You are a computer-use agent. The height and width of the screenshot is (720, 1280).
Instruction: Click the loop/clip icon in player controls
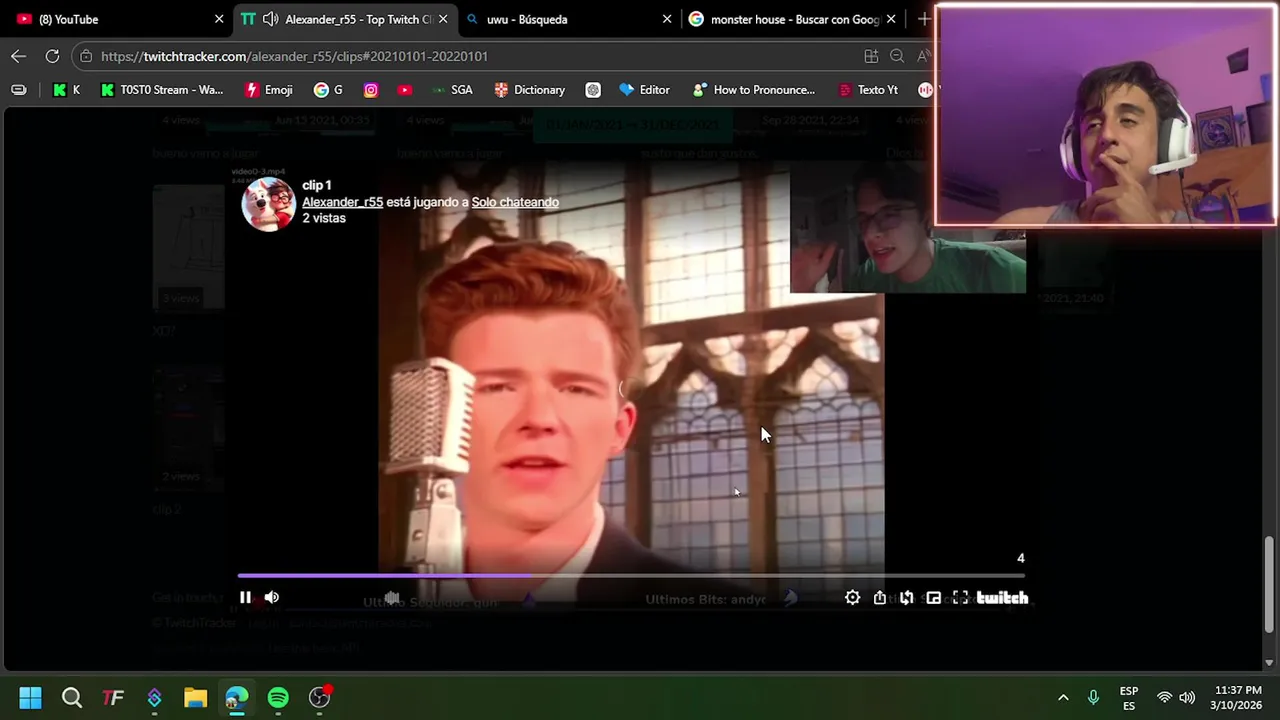906,597
